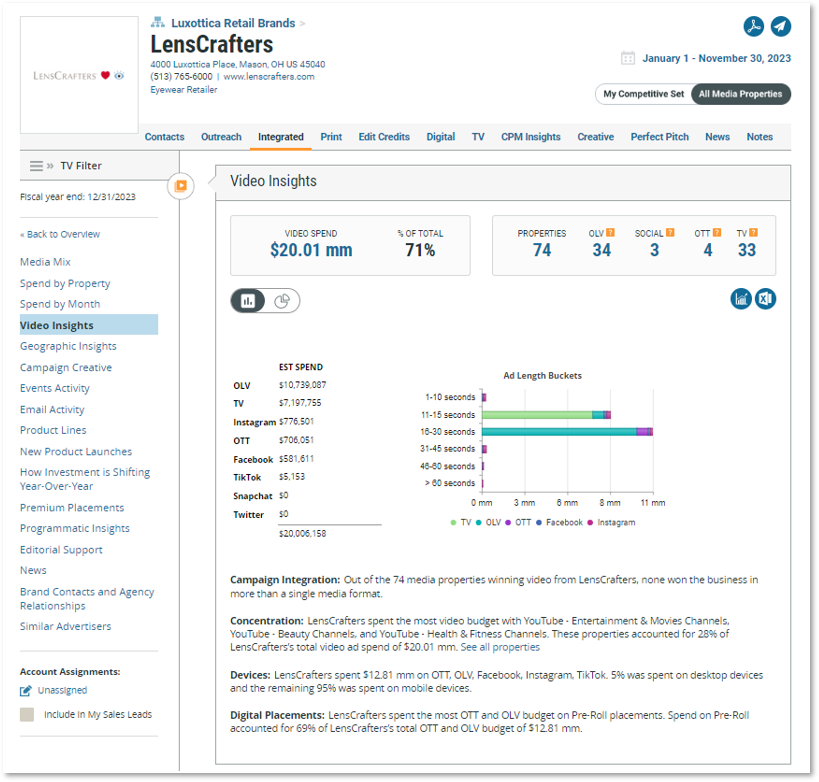This screenshot has height=782, width=819.
Task: Open the Outreach tab
Action: [x=221, y=137]
